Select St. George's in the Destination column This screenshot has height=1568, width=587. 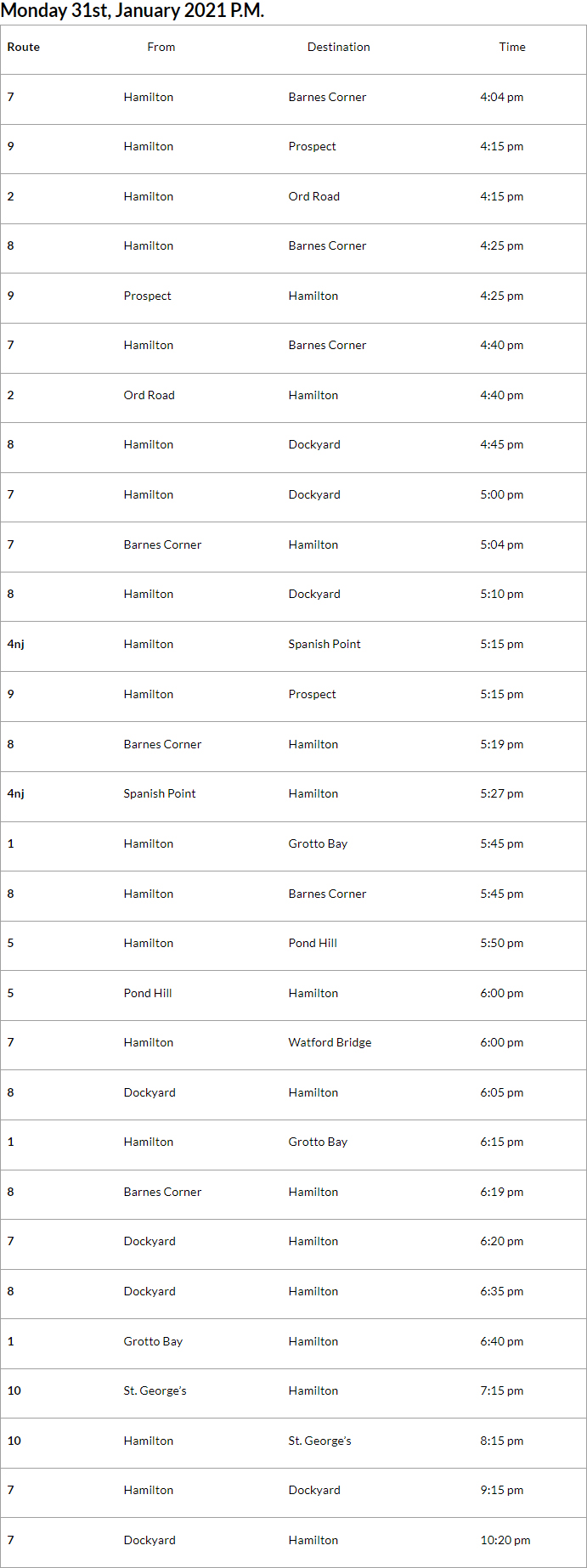tap(319, 1441)
